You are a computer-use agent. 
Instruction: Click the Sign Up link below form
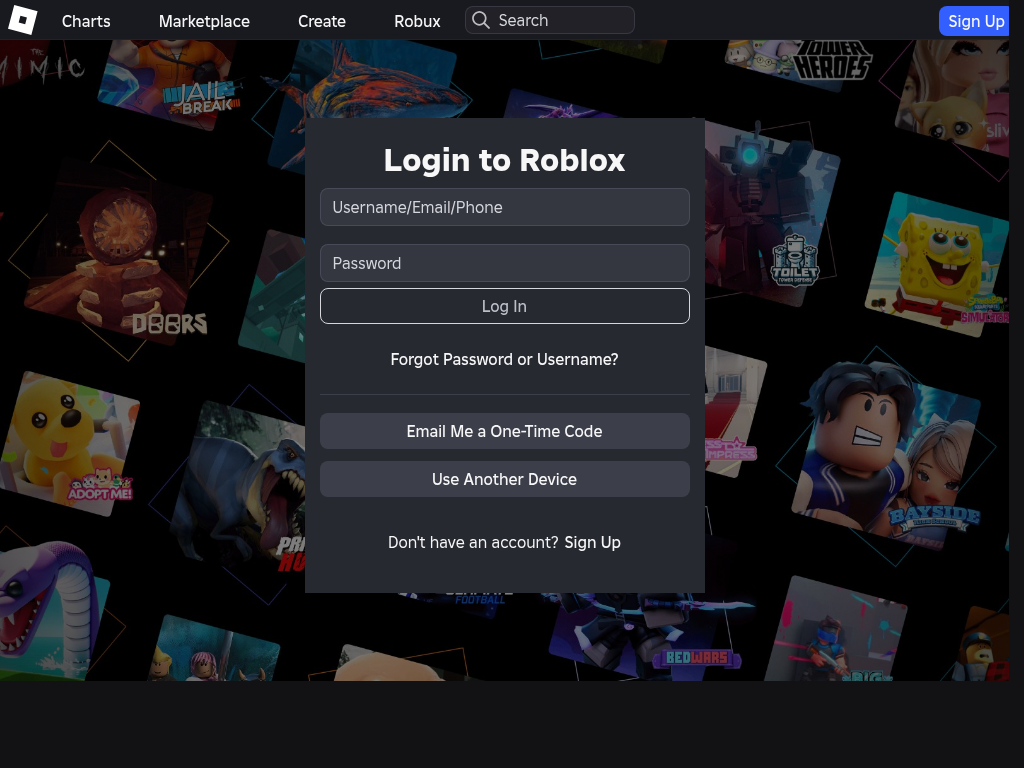pyautogui.click(x=592, y=542)
